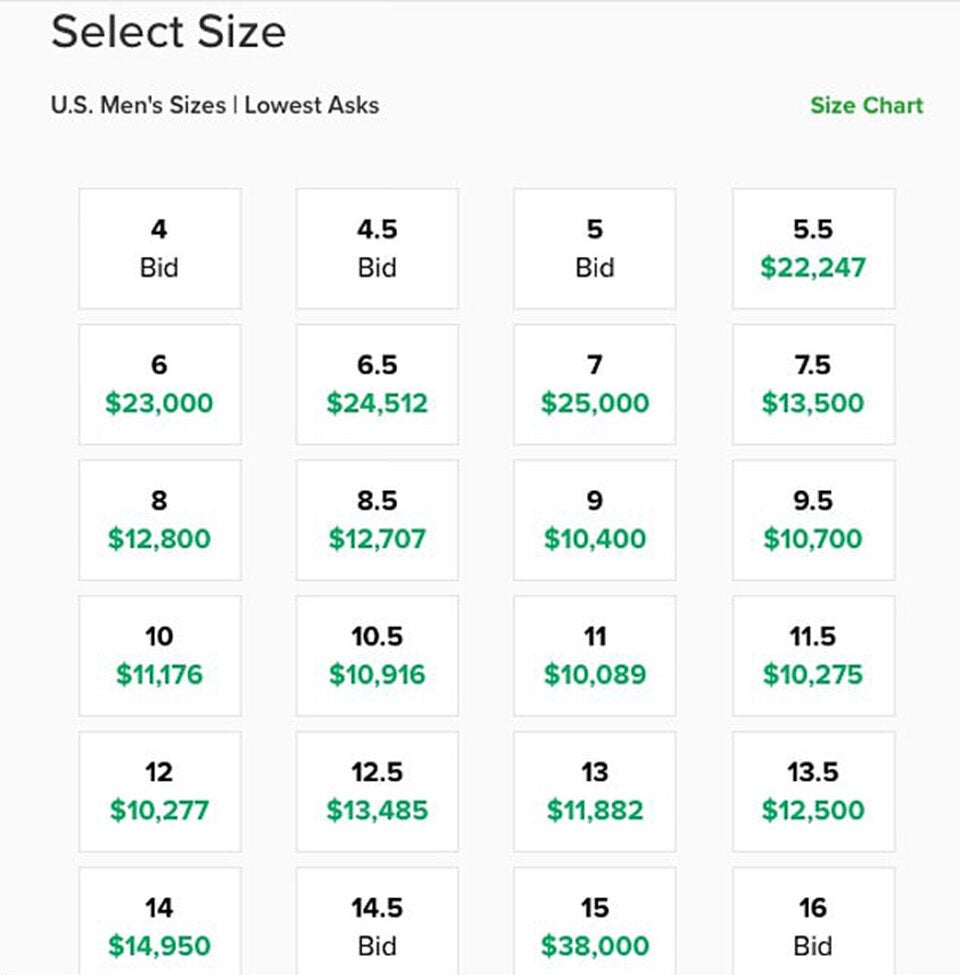Select size 4 Bid option
Image resolution: width=960 pixels, height=975 pixels.
pos(159,248)
